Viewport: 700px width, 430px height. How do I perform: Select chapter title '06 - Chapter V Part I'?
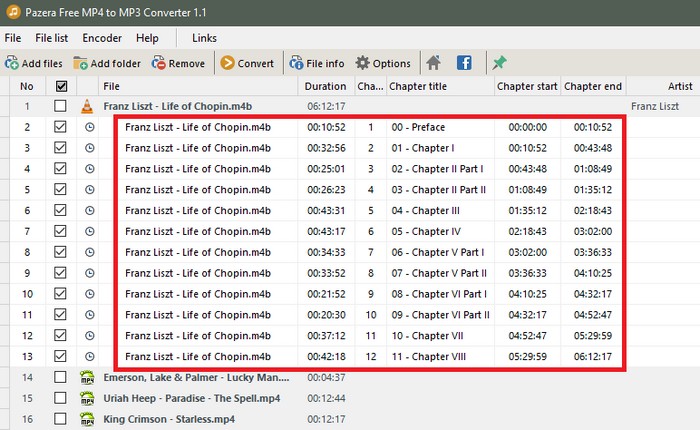[438, 252]
